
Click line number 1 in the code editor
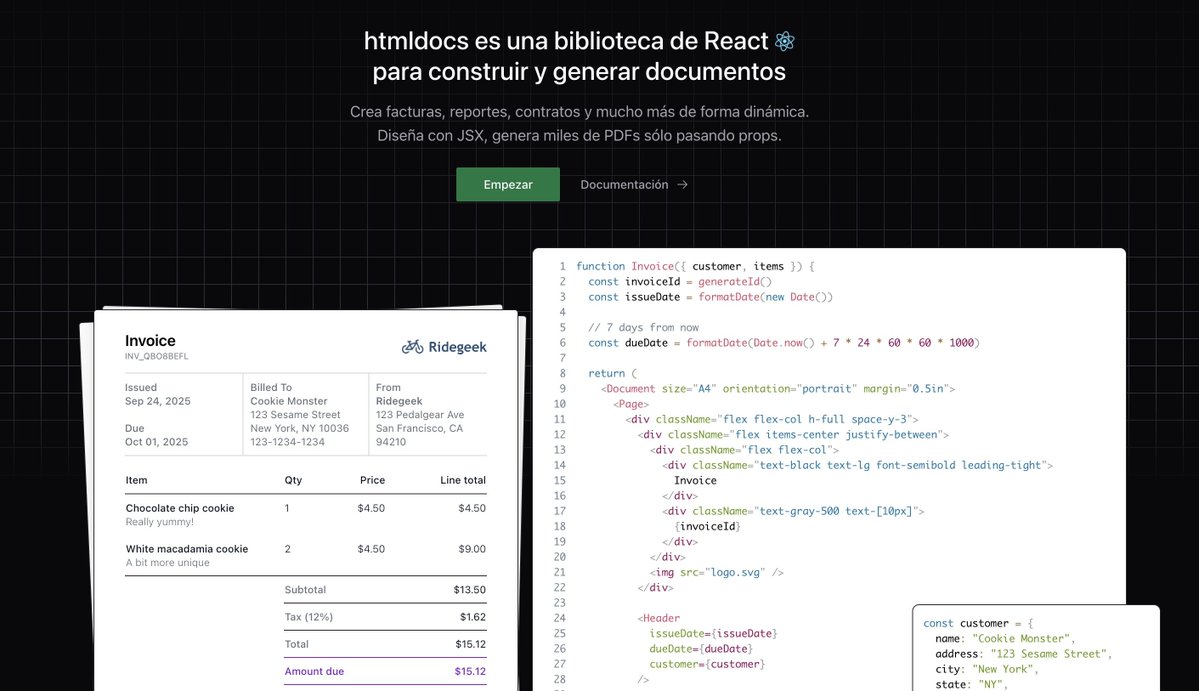pos(562,266)
